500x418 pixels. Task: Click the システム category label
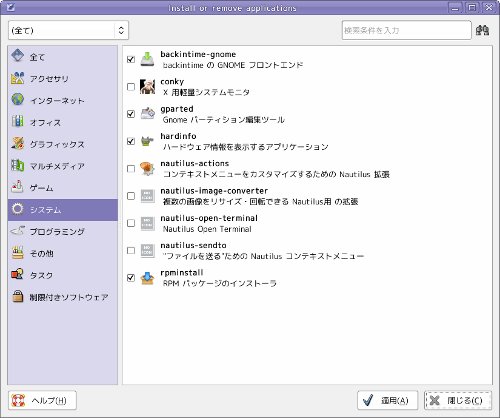[x=45, y=210]
